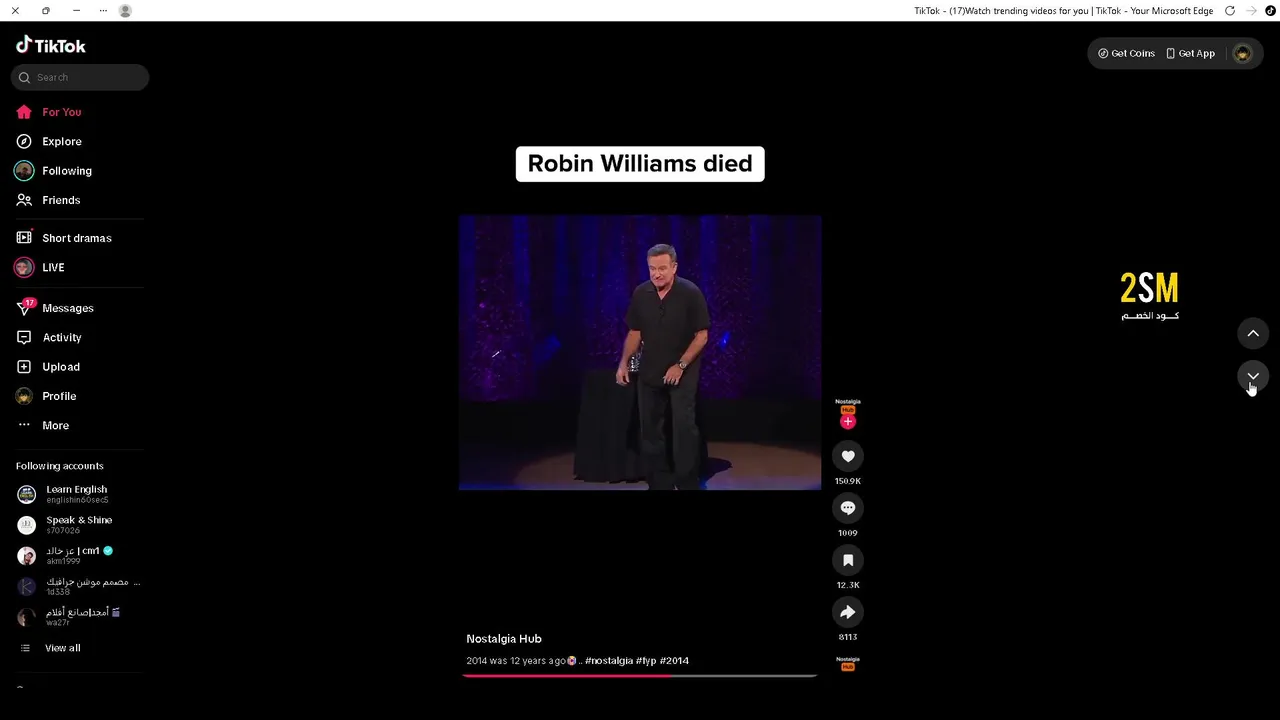Image resolution: width=1280 pixels, height=720 pixels.
Task: Click the Activity inbox icon
Action: tap(24, 337)
